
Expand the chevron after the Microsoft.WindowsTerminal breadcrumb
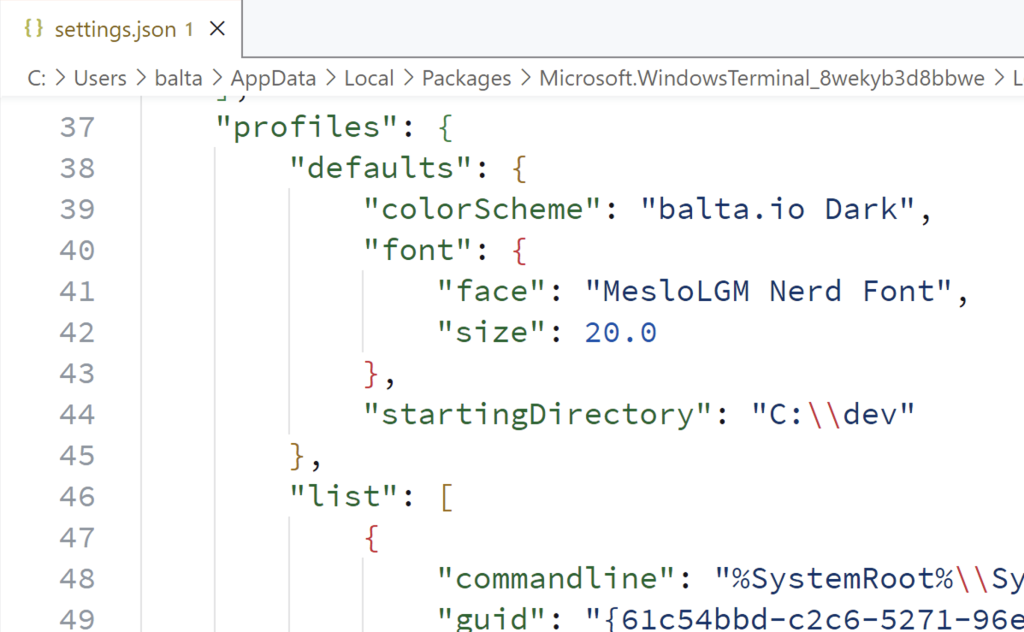(x=999, y=78)
